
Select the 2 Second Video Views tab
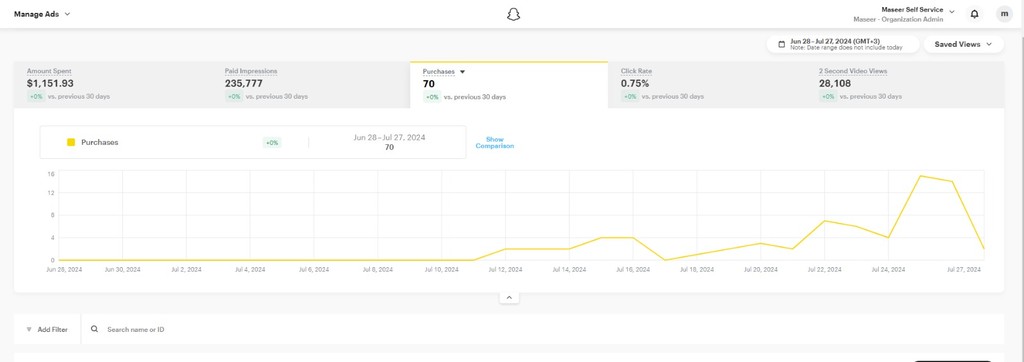(904, 85)
